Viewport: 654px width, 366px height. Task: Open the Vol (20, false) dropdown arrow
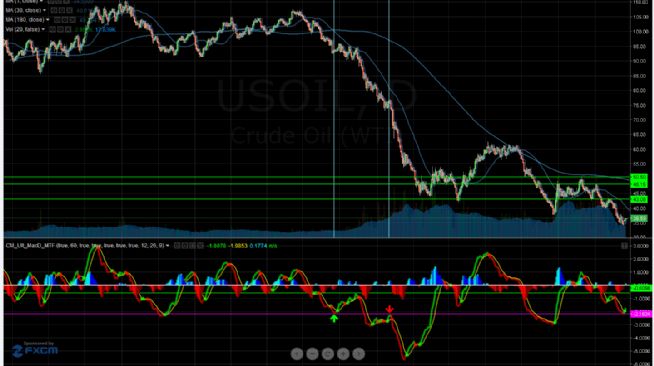point(43,29)
